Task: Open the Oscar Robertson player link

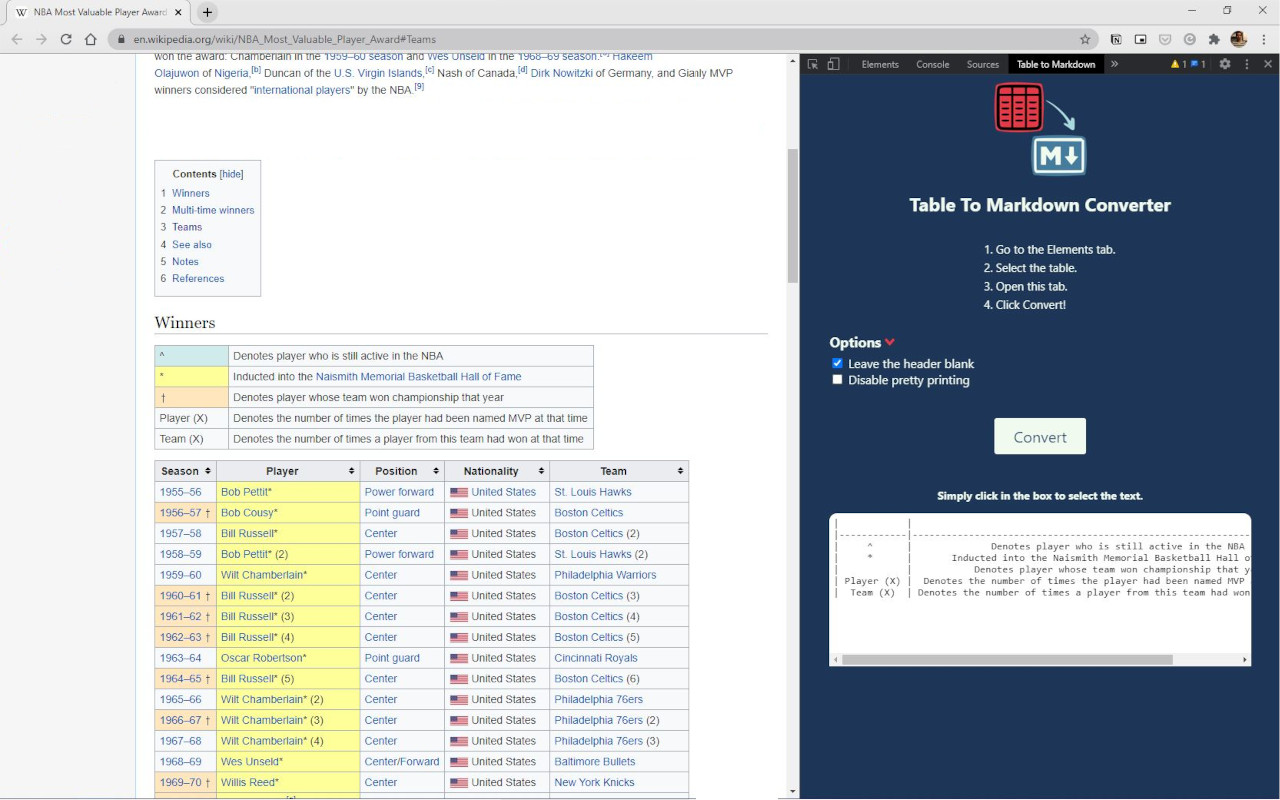Action: click(x=262, y=658)
